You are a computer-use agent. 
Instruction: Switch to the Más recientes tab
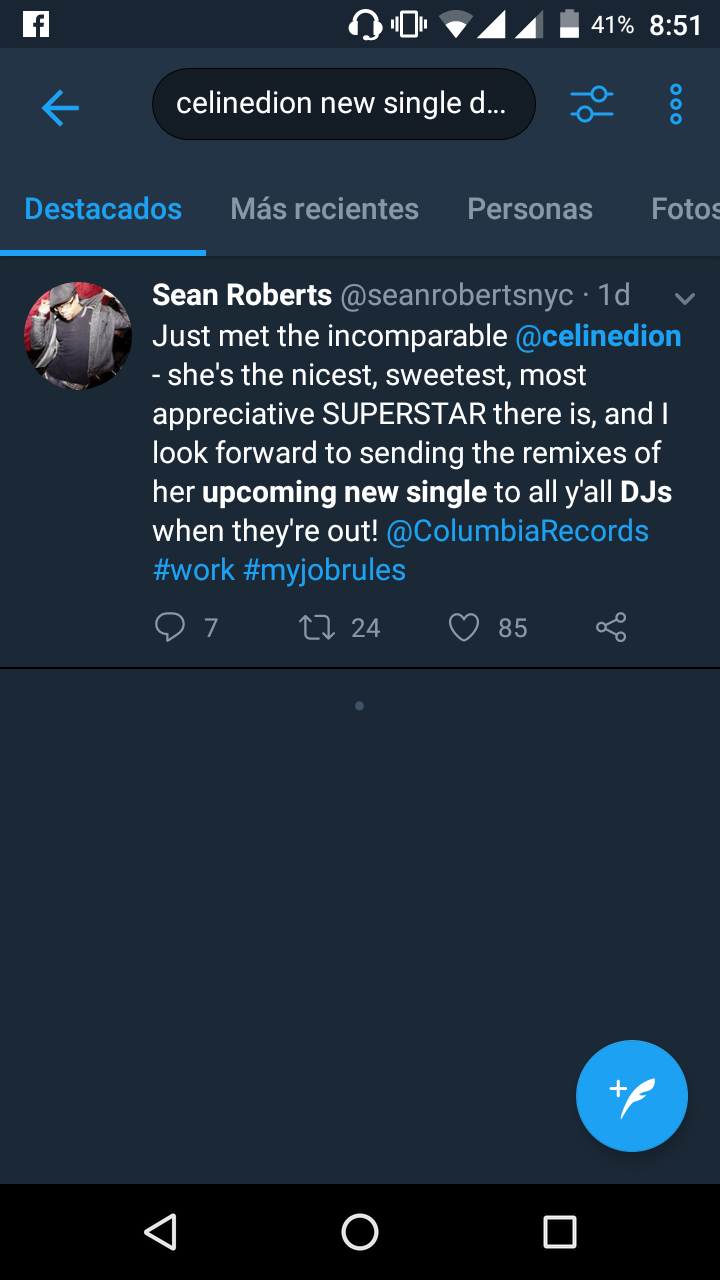(324, 209)
